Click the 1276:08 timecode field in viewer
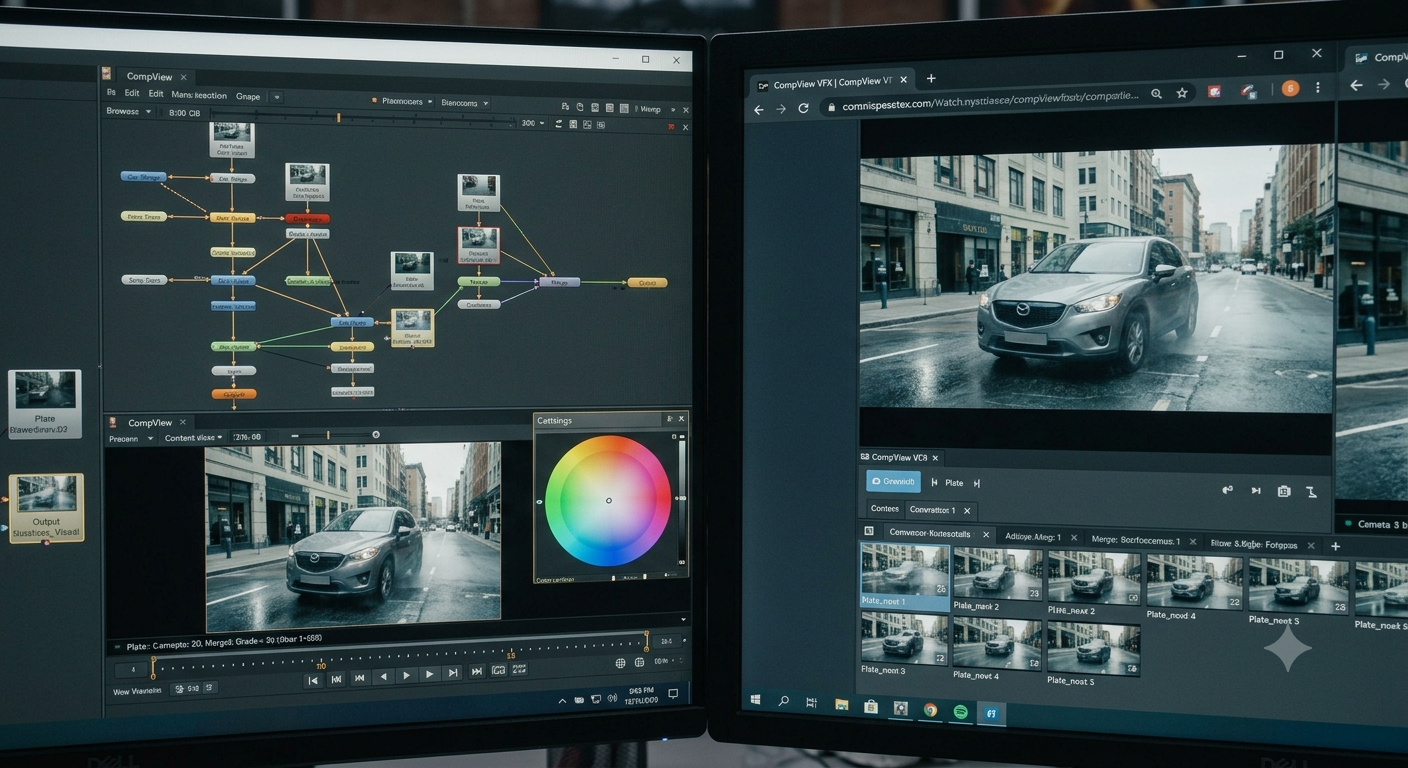 246,437
